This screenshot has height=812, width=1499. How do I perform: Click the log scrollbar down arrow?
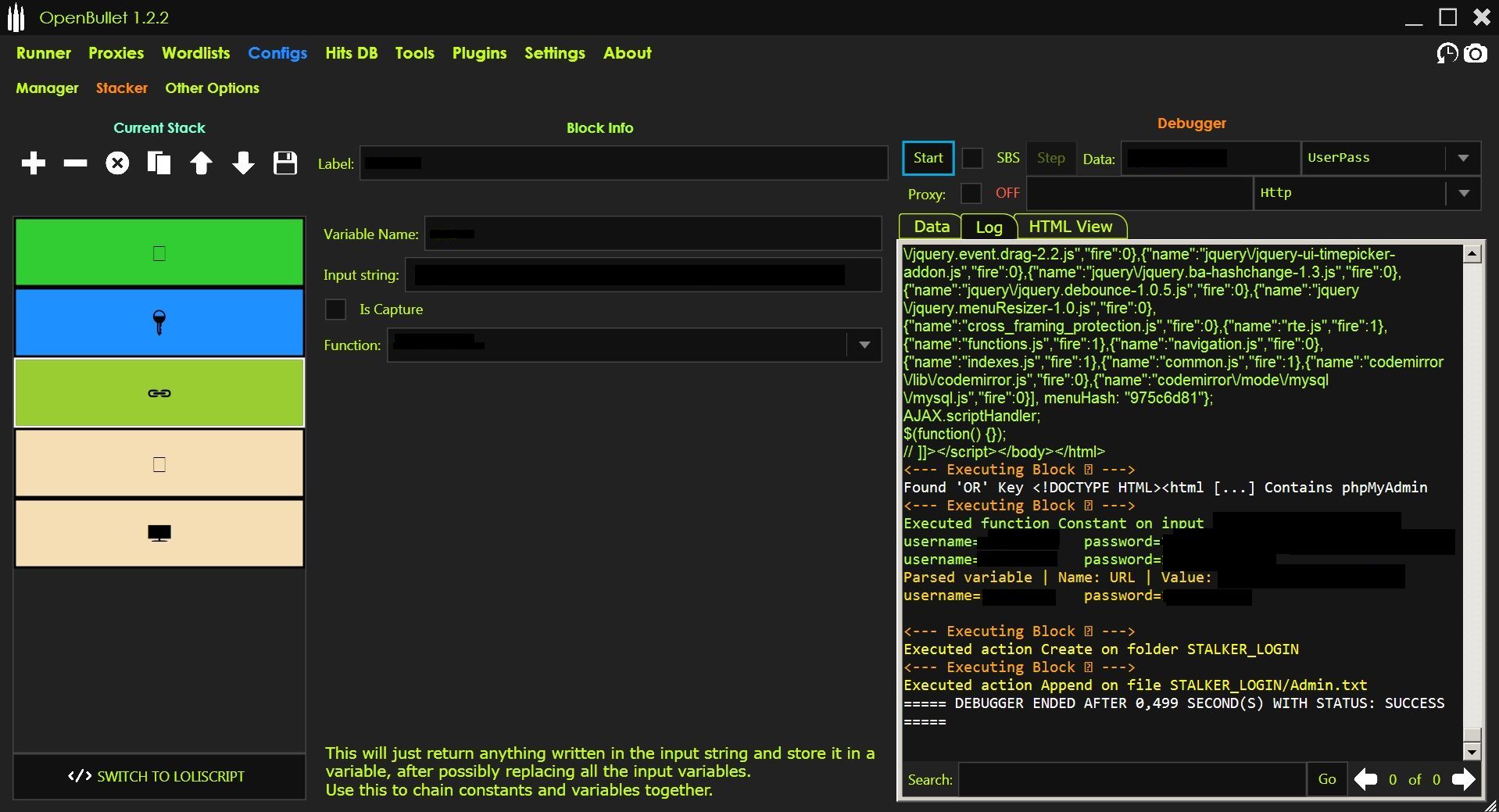[1472, 752]
